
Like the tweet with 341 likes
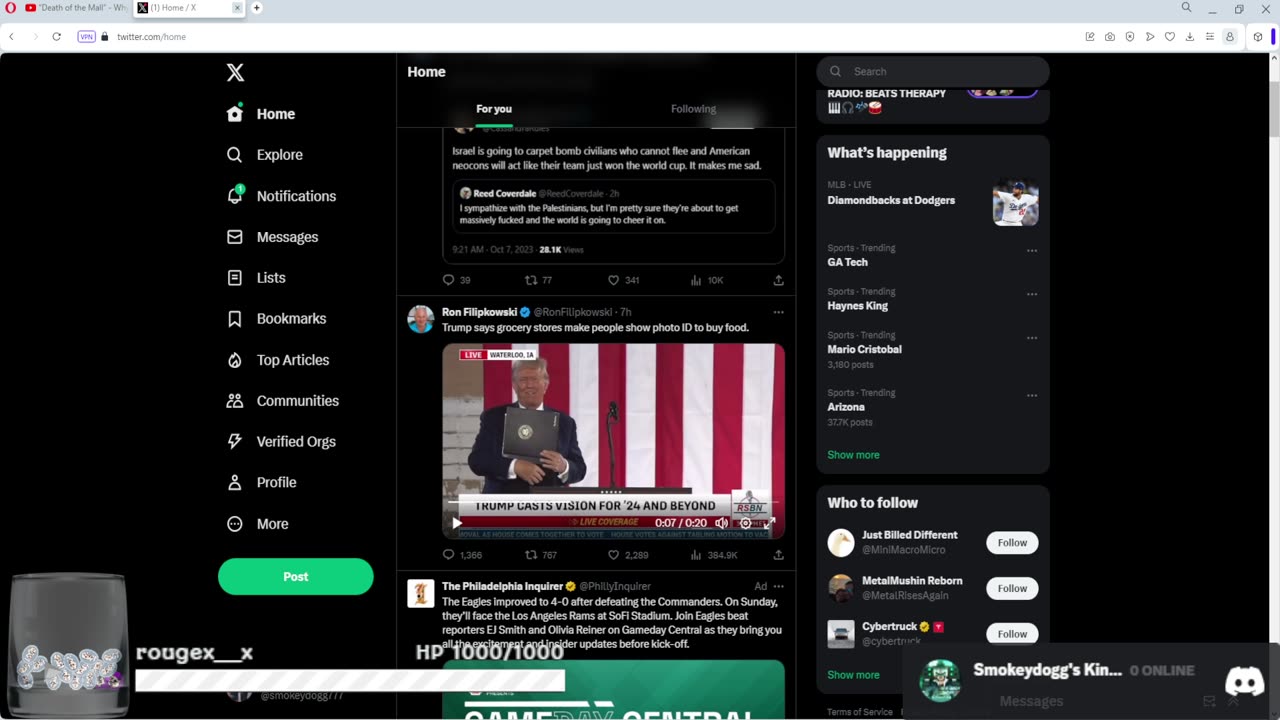click(614, 280)
